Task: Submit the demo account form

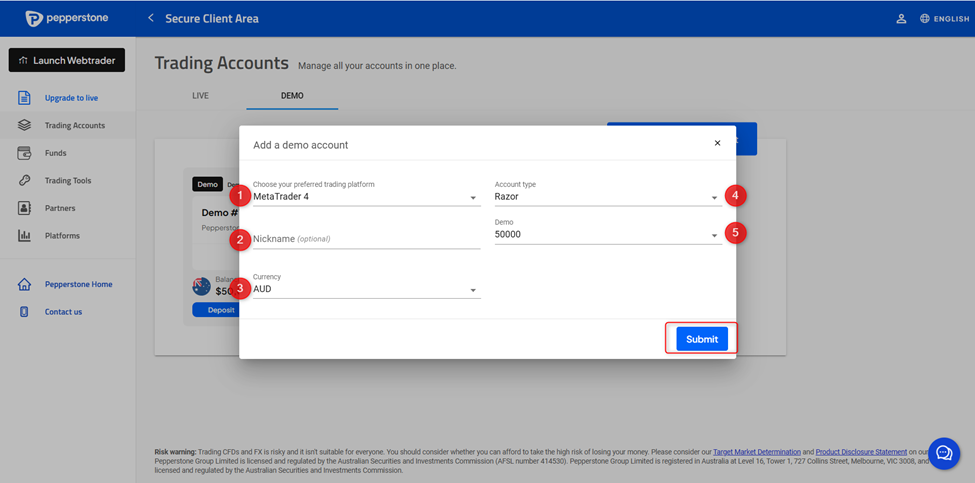Action: [701, 339]
